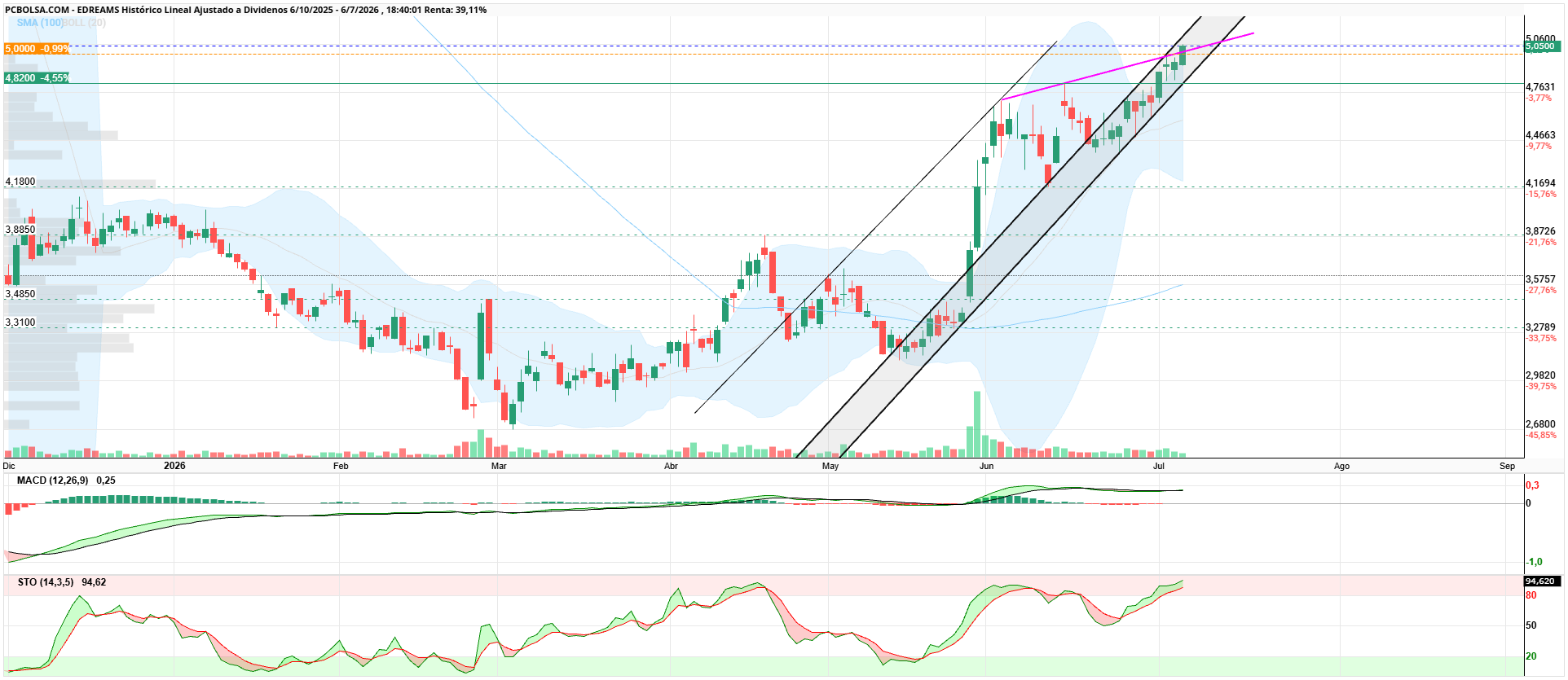The height and width of the screenshot is (680, 1568).
Task: Click the 4,1800 dashed level label
Action: click(20, 182)
